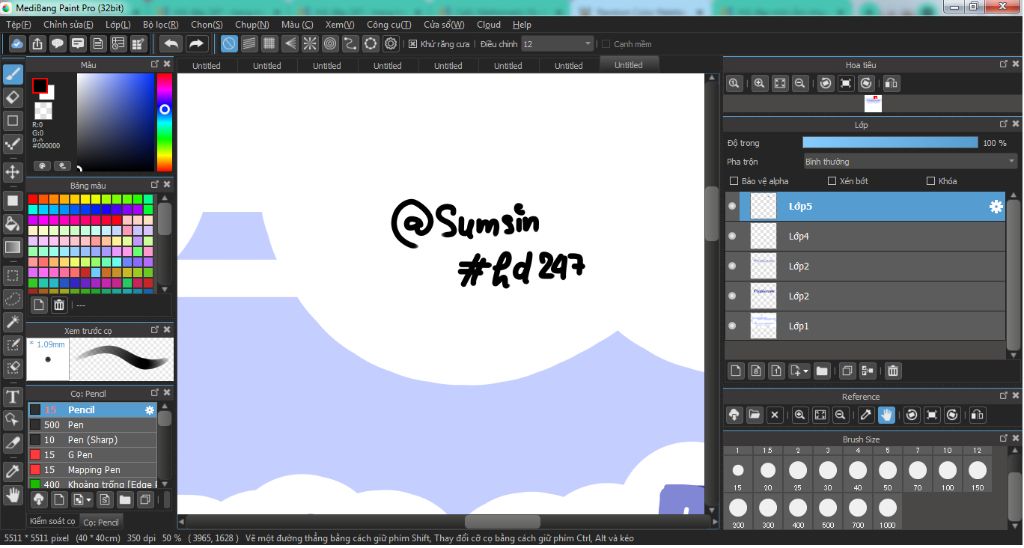Select the Text tool
Image resolution: width=1024 pixels, height=548 pixels.
point(12,396)
